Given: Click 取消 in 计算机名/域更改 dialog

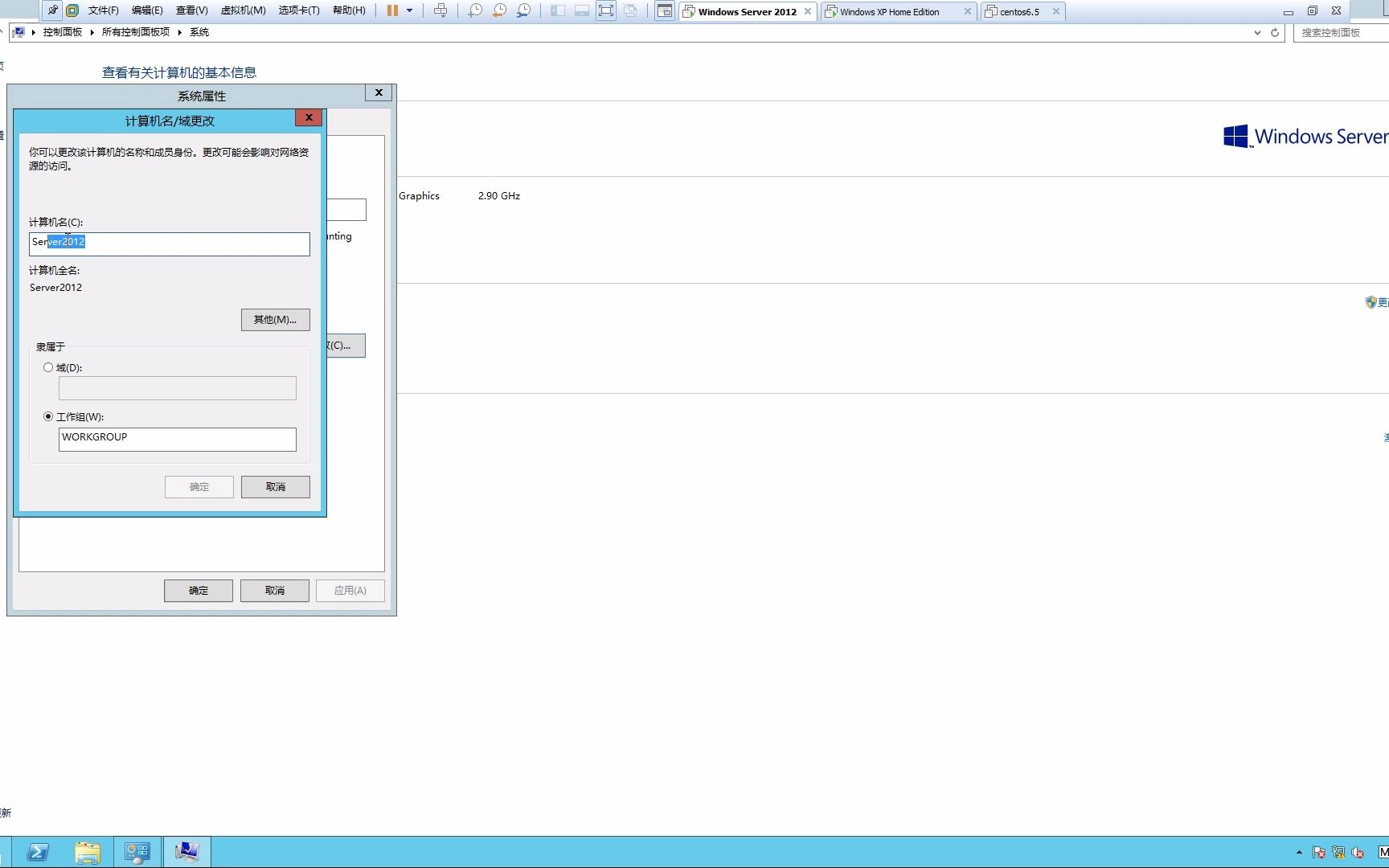Looking at the screenshot, I should pos(276,487).
